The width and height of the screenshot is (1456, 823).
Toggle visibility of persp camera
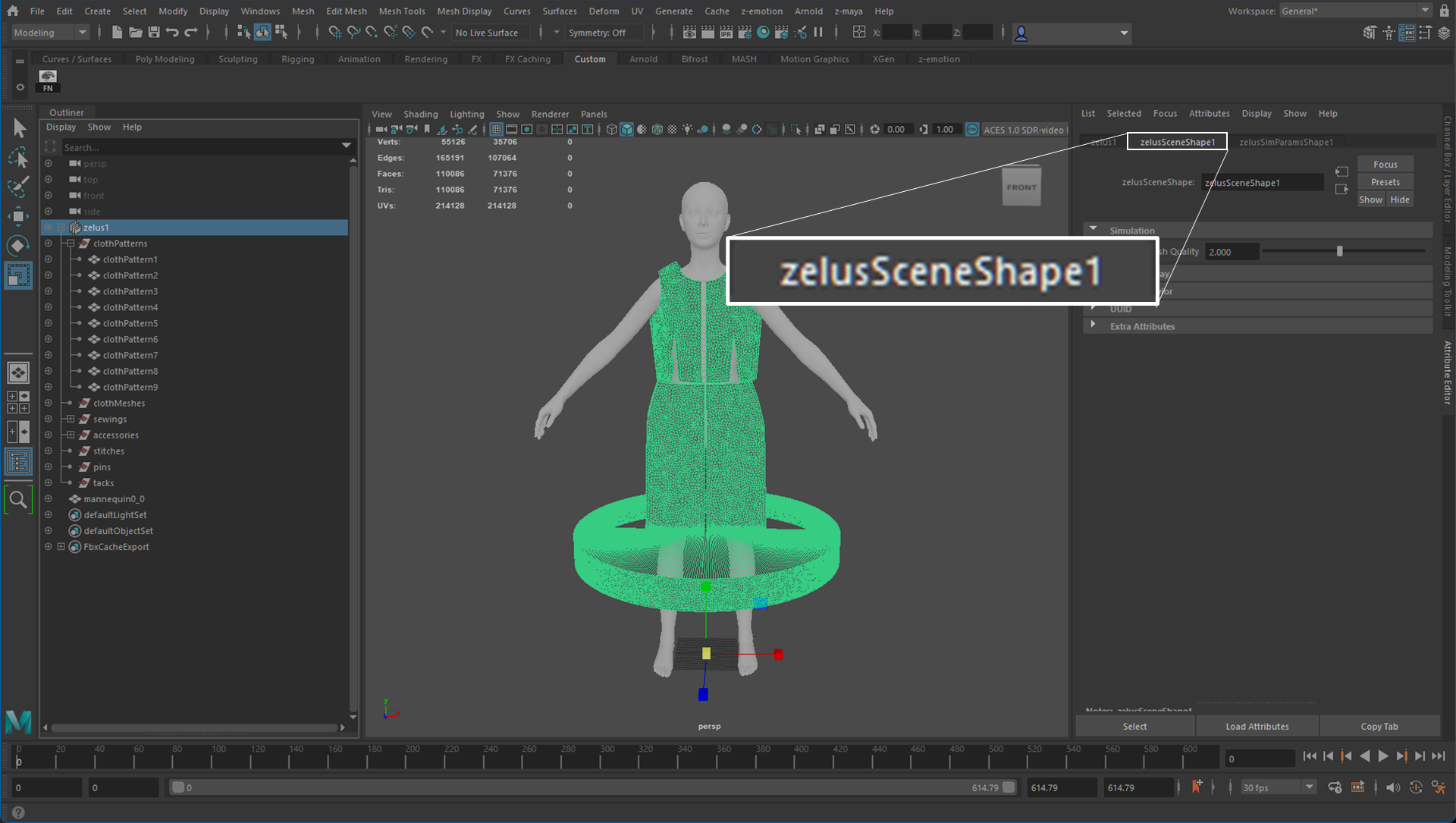[49, 164]
